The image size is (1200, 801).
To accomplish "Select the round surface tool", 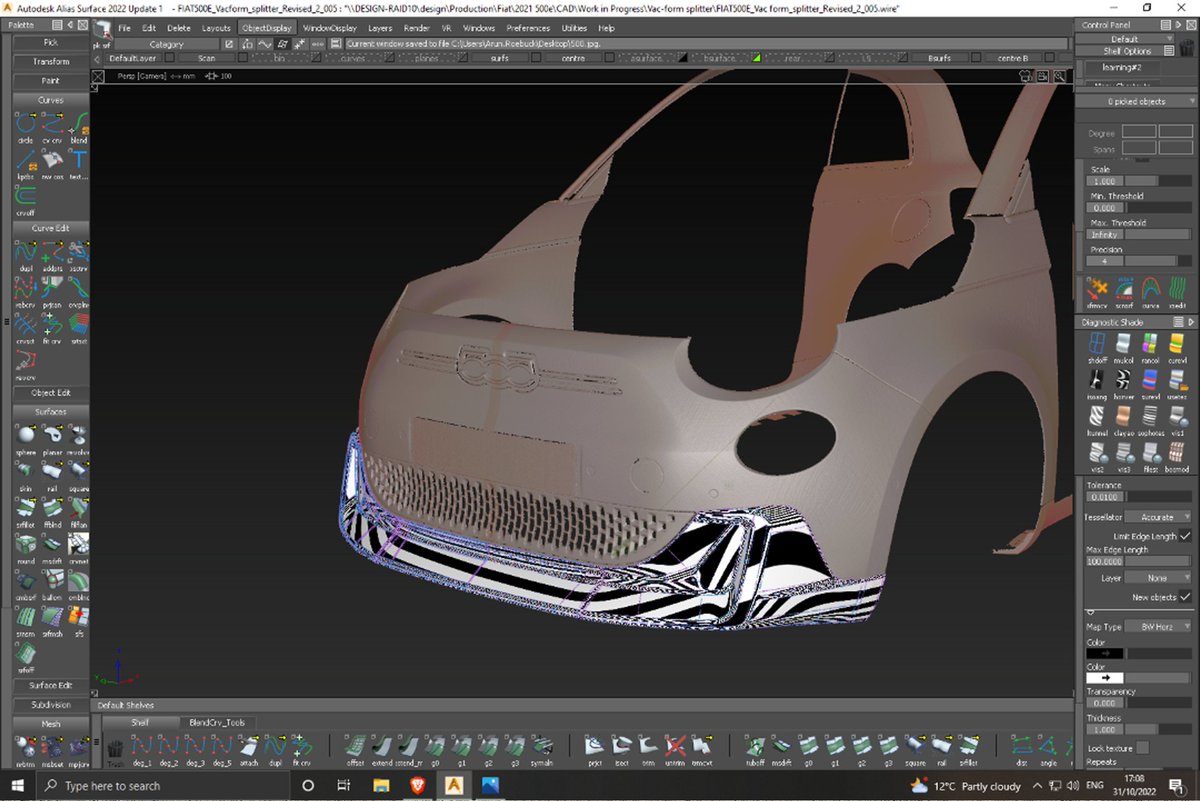I will click(x=25, y=546).
